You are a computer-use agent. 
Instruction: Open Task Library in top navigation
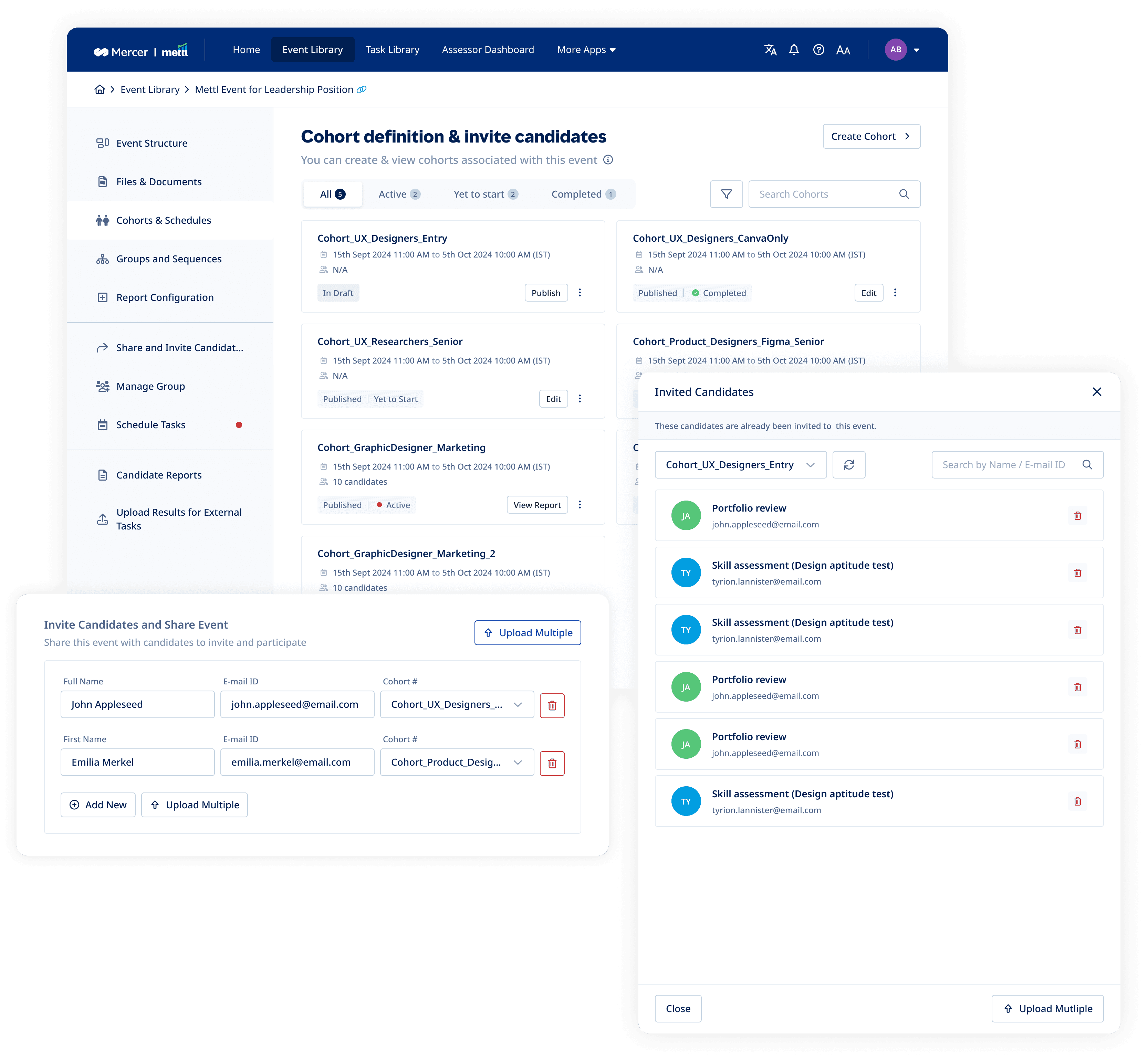tap(392, 50)
